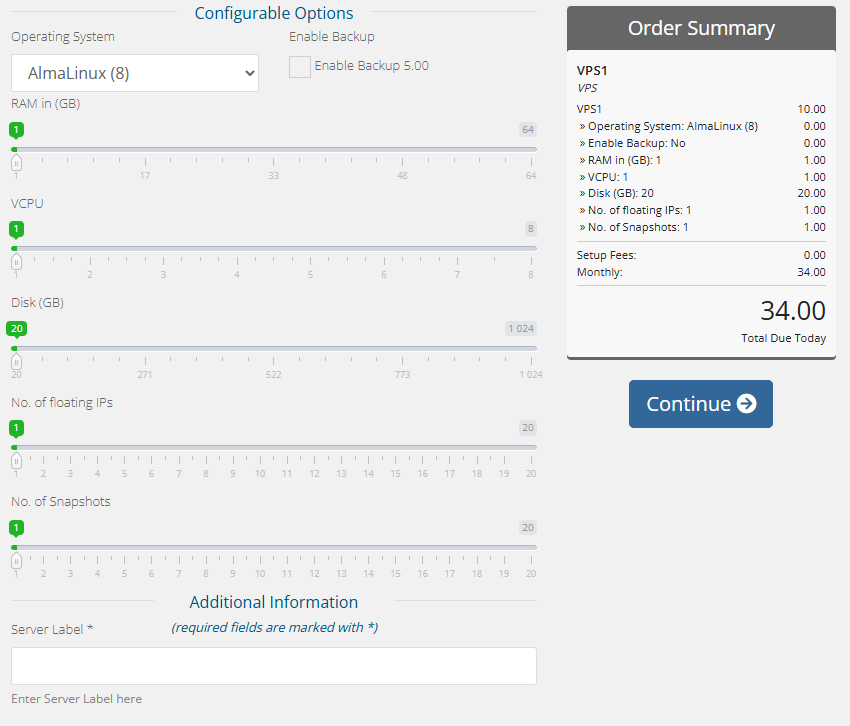Click the green RAM value bubble
This screenshot has height=726, width=850.
click(16, 129)
